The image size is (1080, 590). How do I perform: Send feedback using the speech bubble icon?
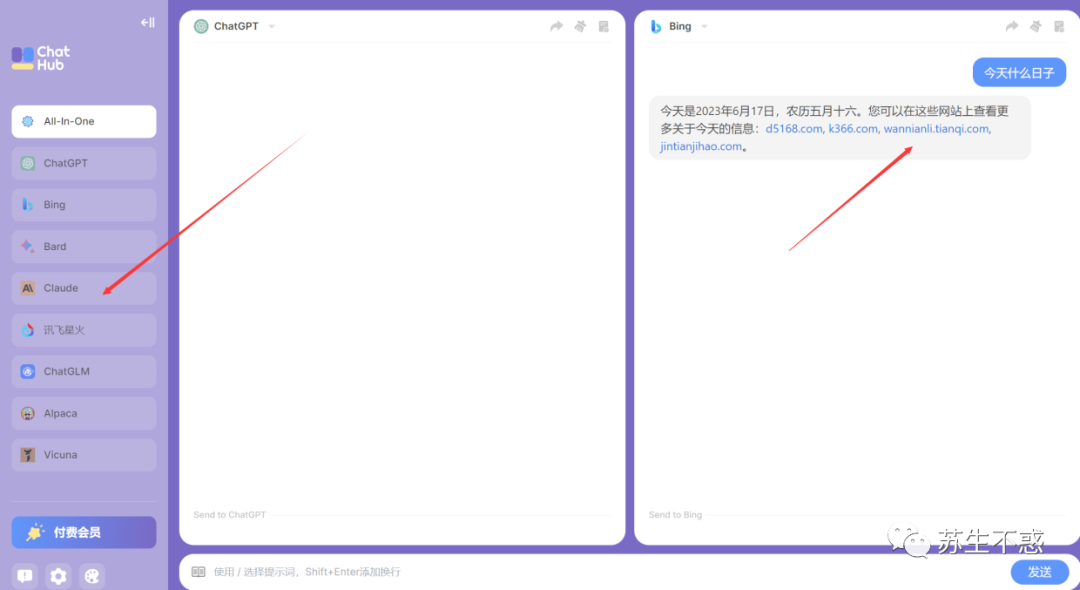click(x=23, y=576)
